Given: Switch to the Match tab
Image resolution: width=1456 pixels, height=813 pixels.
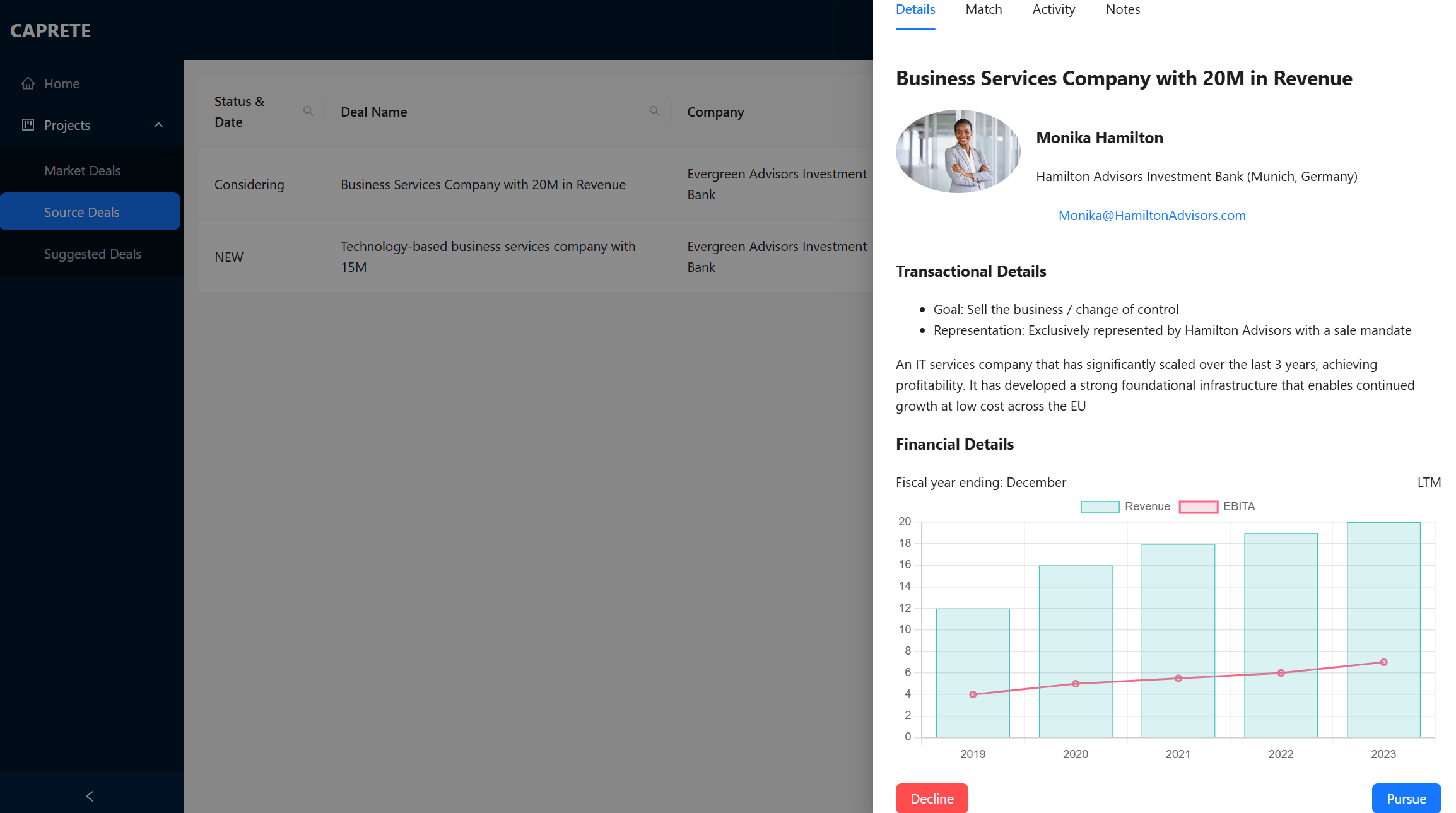Looking at the screenshot, I should pos(983,9).
